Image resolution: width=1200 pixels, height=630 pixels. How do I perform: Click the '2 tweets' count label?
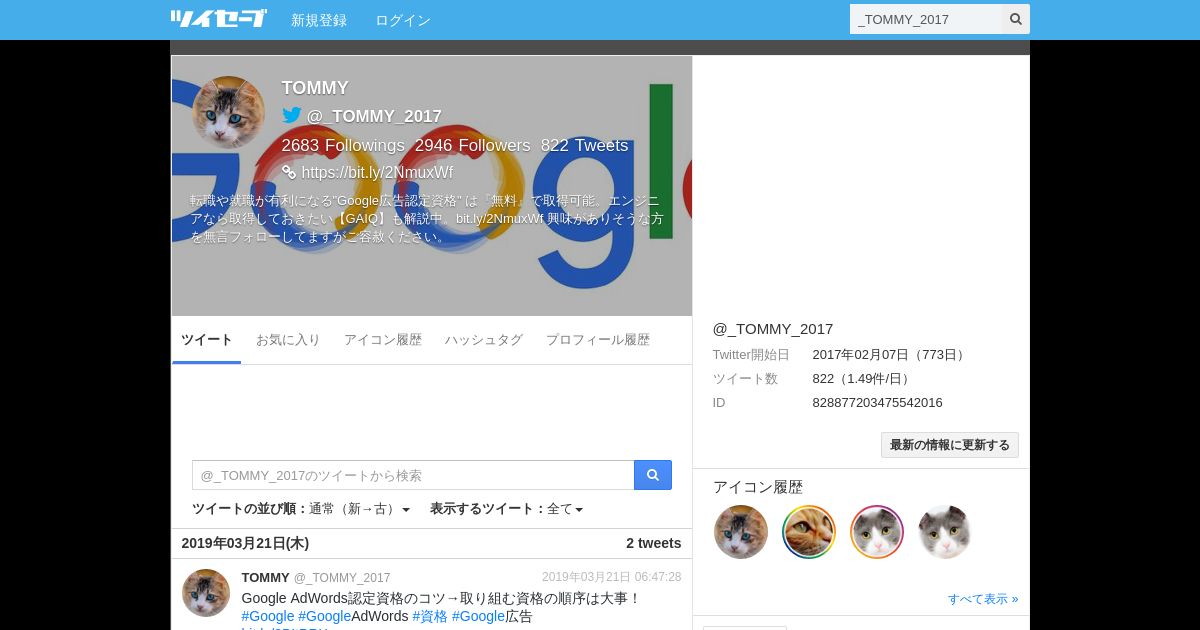[654, 543]
